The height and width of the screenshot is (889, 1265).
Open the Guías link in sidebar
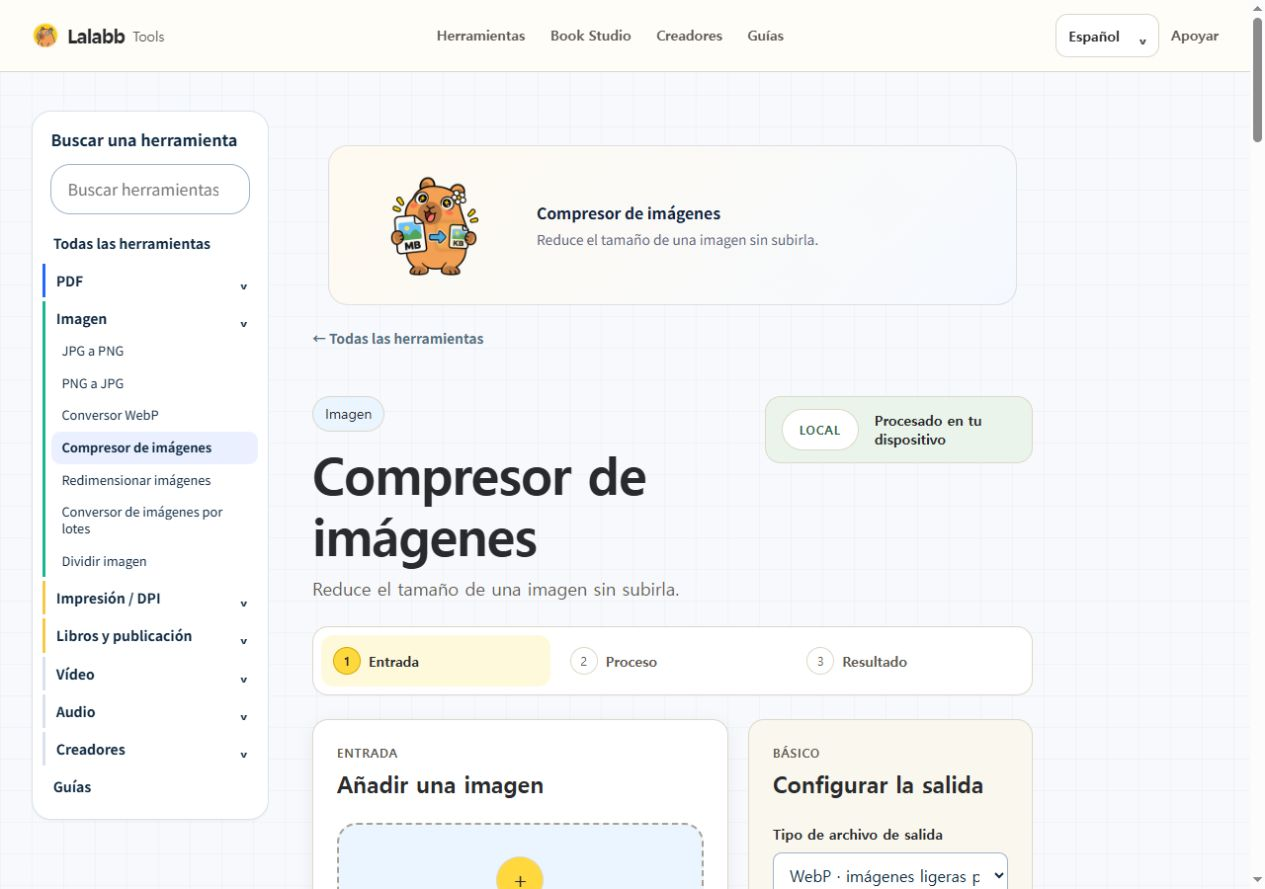[x=72, y=787]
